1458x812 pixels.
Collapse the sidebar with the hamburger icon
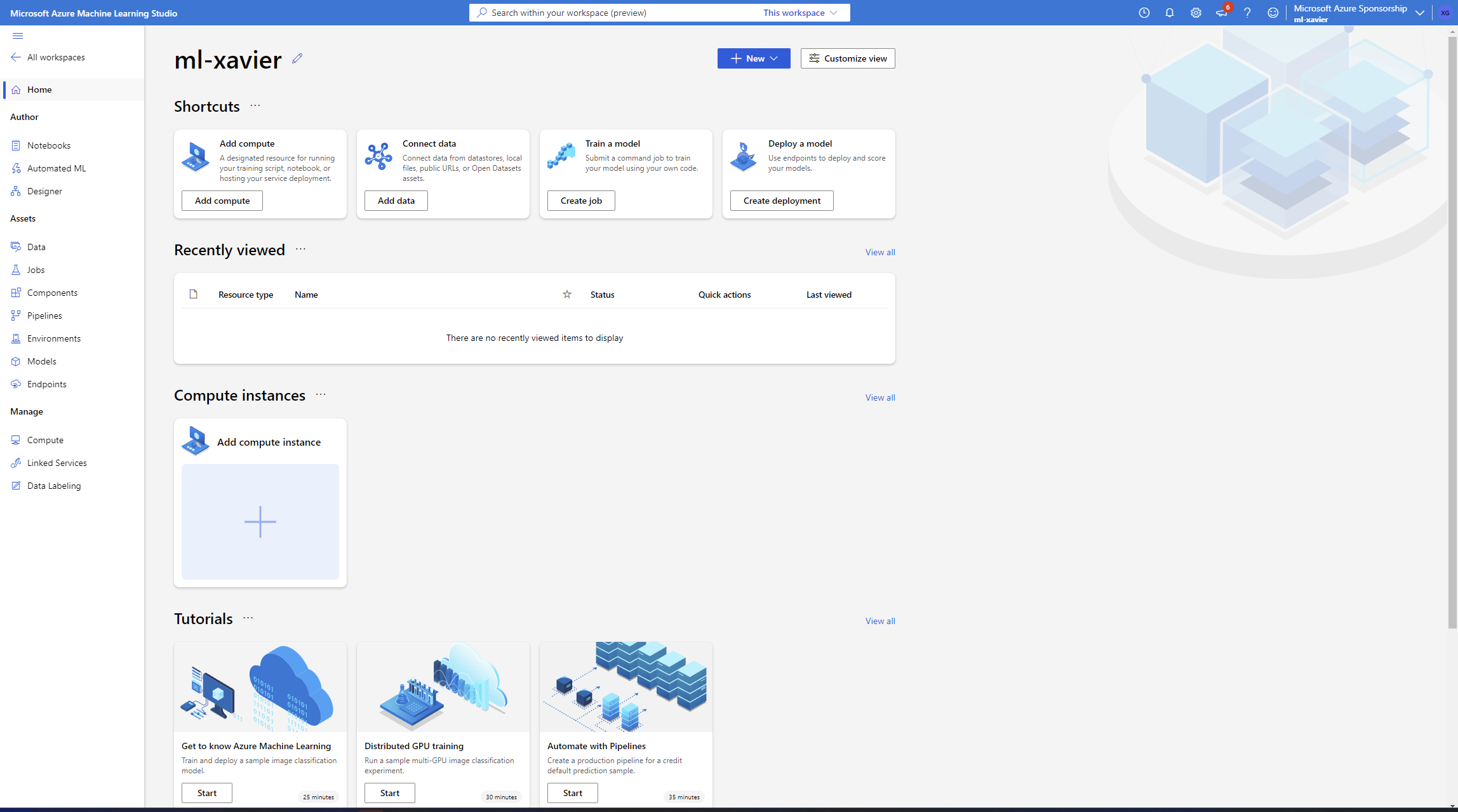coord(18,36)
